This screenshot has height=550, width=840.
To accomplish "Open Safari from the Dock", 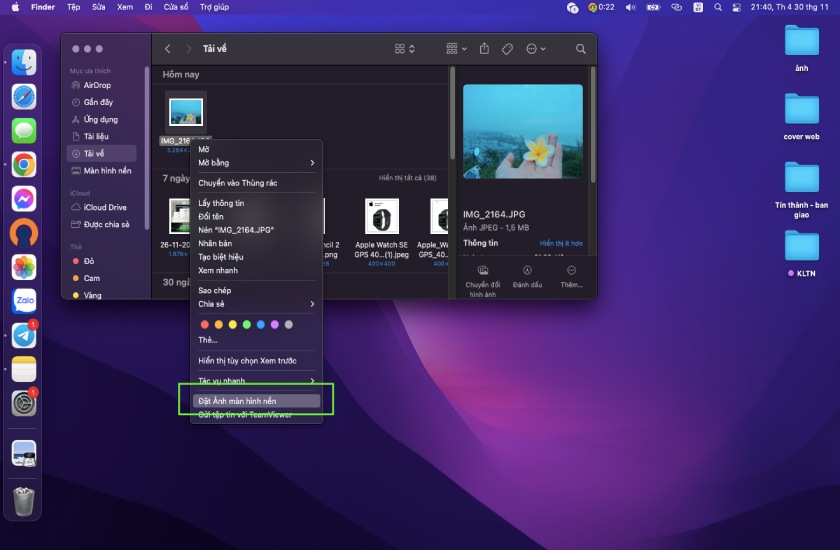I will [x=24, y=97].
